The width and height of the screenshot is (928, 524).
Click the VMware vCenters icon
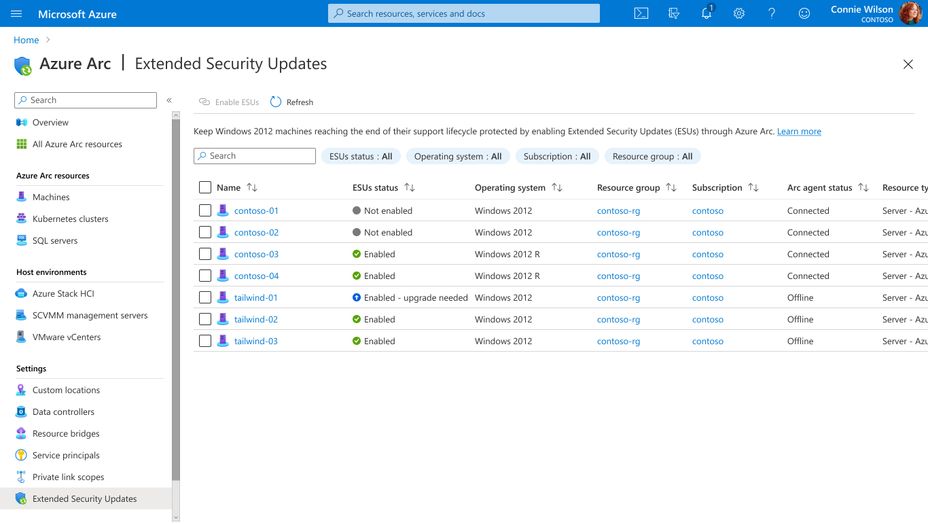coord(21,337)
